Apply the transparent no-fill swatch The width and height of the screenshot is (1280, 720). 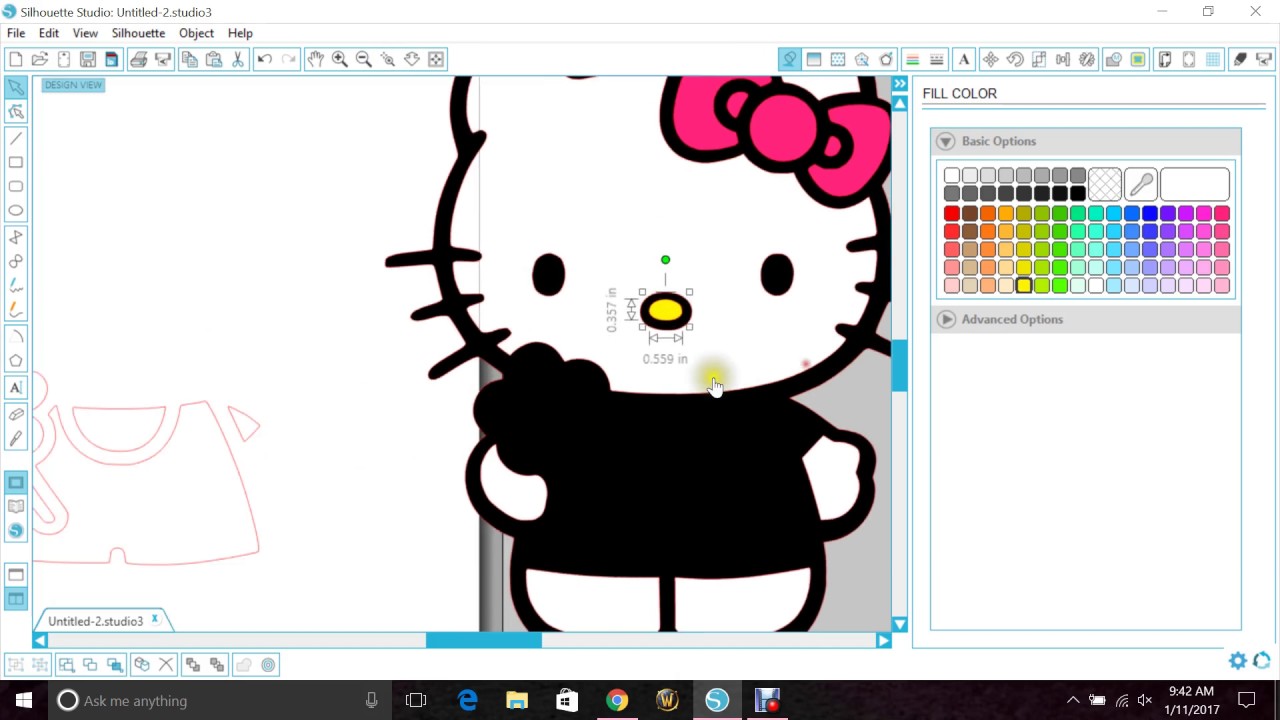click(1105, 185)
